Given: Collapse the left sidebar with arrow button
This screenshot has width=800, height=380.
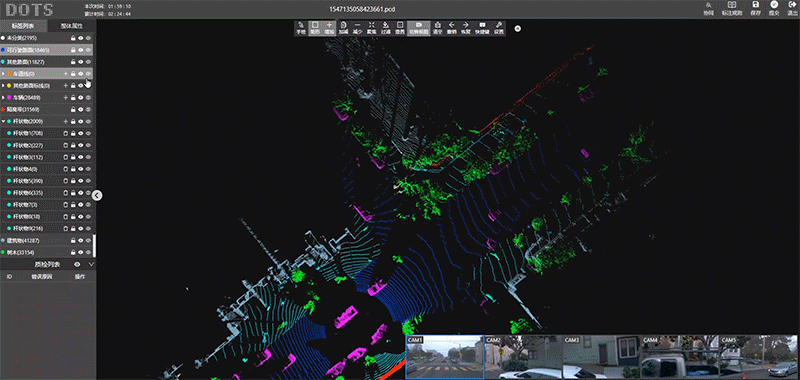Looking at the screenshot, I should click(98, 195).
